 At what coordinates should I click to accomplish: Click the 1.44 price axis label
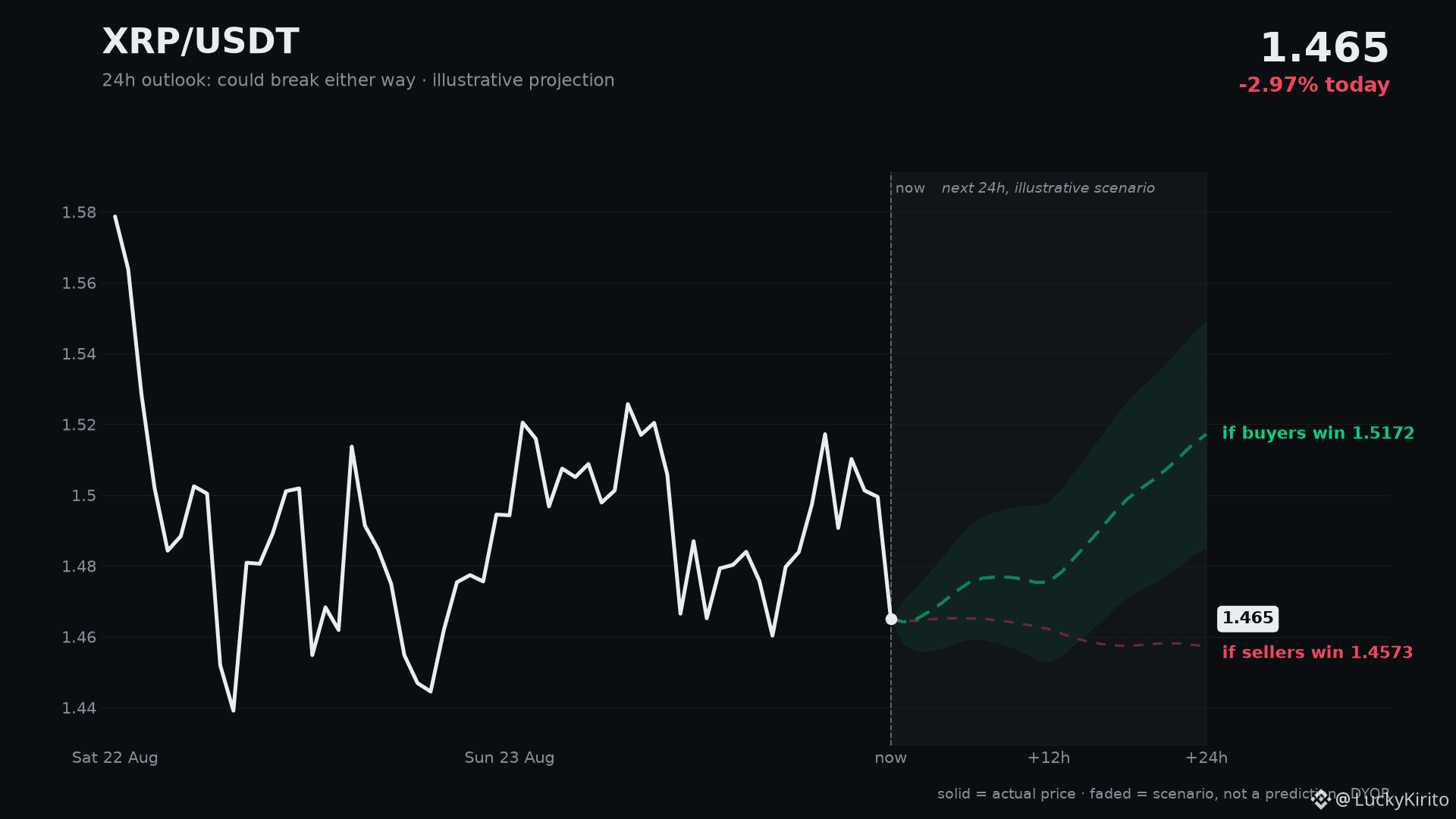click(x=79, y=708)
